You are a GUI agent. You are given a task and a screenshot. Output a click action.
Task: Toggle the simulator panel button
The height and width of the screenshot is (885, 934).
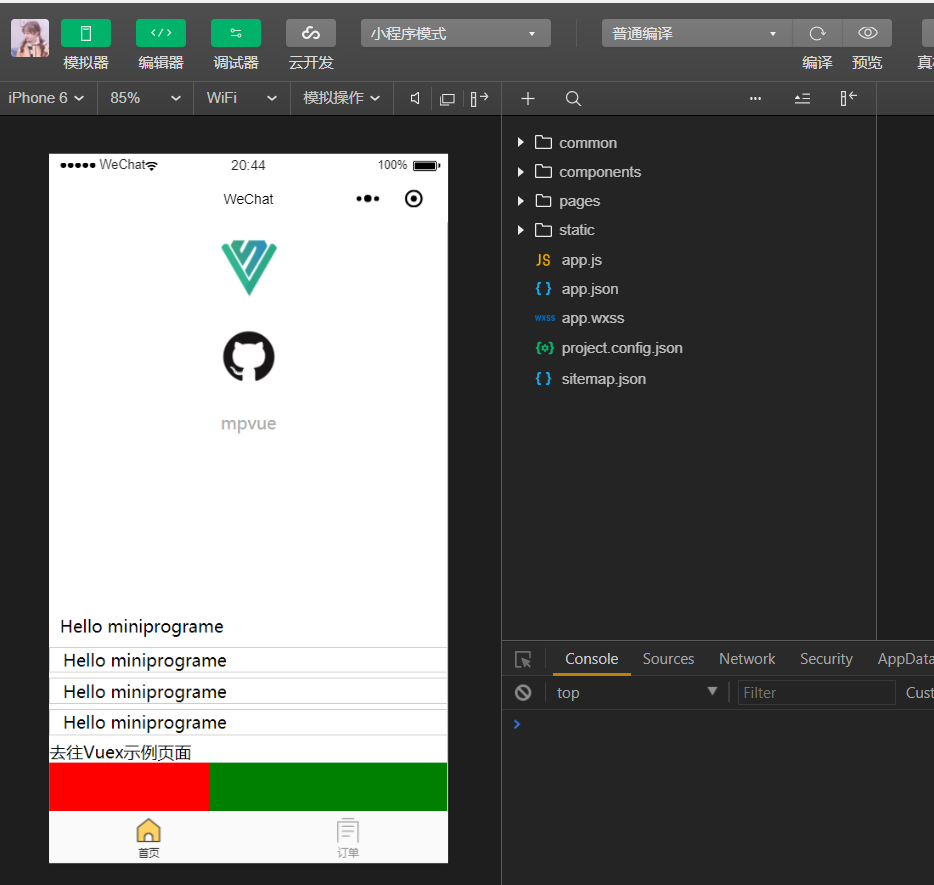[x=86, y=33]
